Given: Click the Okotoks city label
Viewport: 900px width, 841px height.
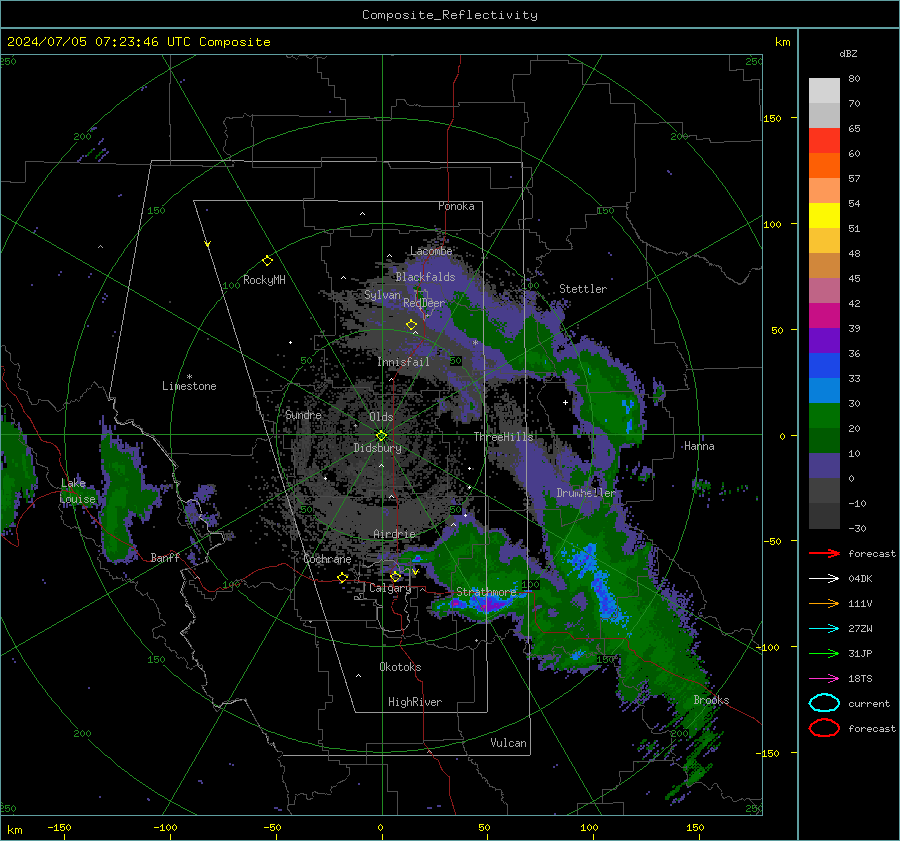Looking at the screenshot, I should pos(400,667).
